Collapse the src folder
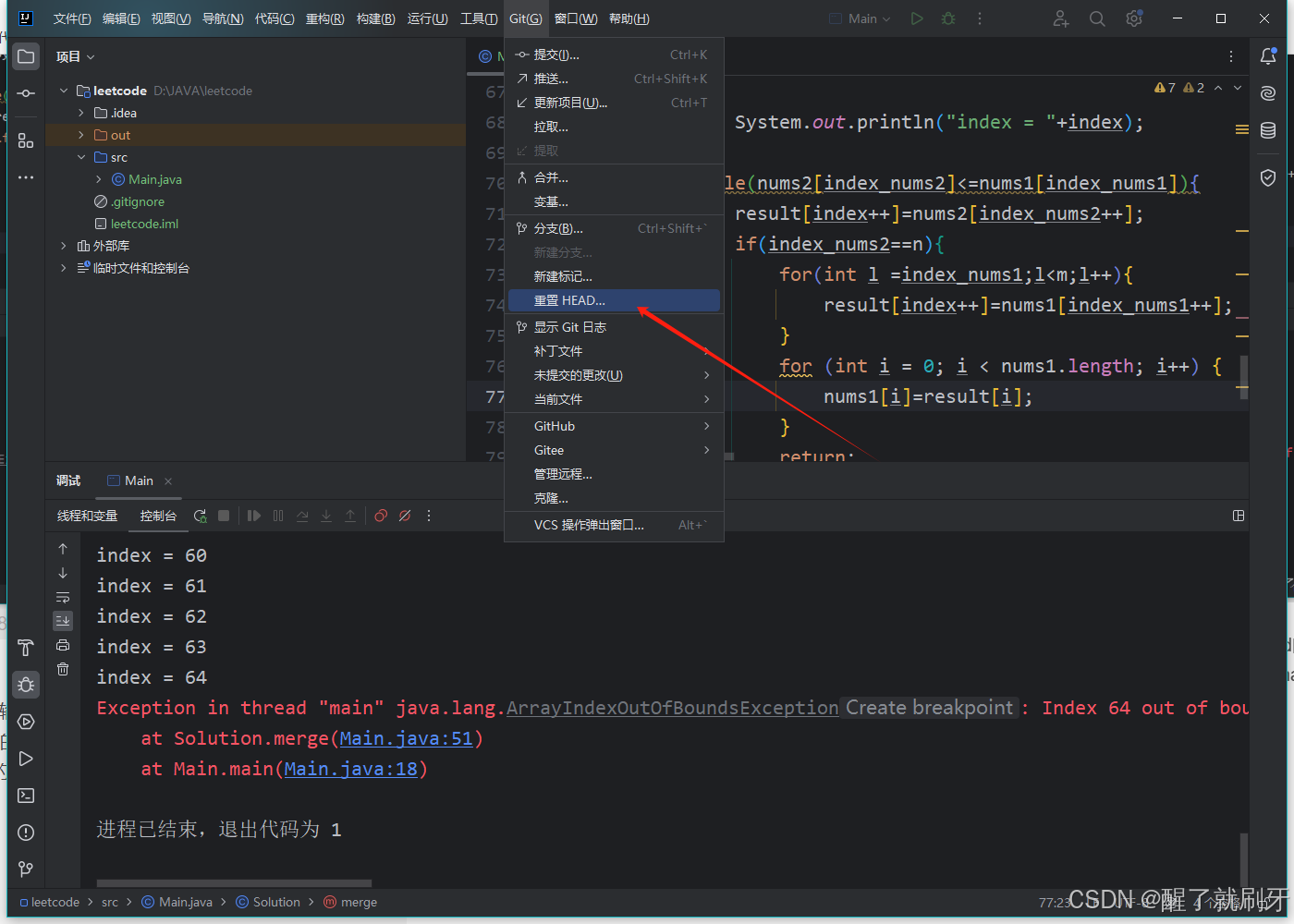Screen dimensions: 1294x924 tap(81, 157)
